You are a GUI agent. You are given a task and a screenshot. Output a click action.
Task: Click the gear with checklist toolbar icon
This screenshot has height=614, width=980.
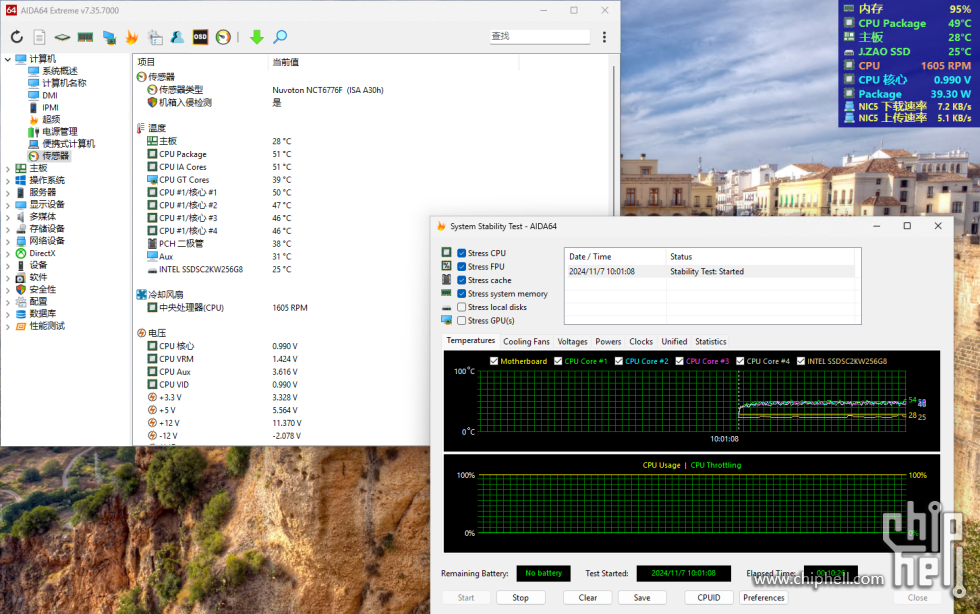click(155, 37)
